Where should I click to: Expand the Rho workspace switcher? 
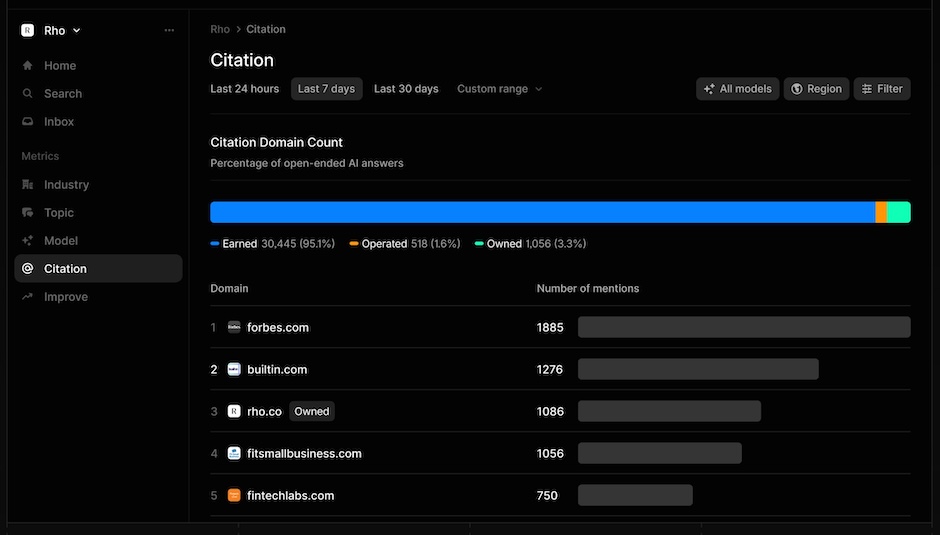(x=51, y=31)
